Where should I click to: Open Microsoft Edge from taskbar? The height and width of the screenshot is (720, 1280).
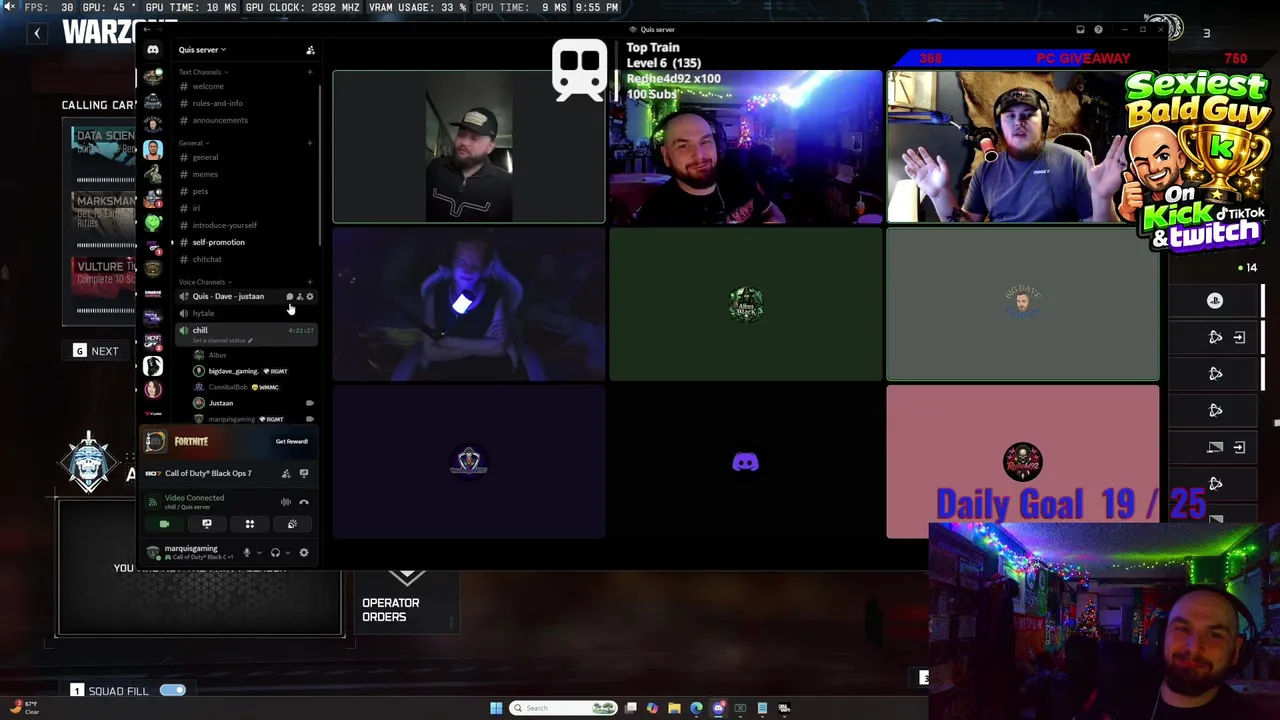697,708
